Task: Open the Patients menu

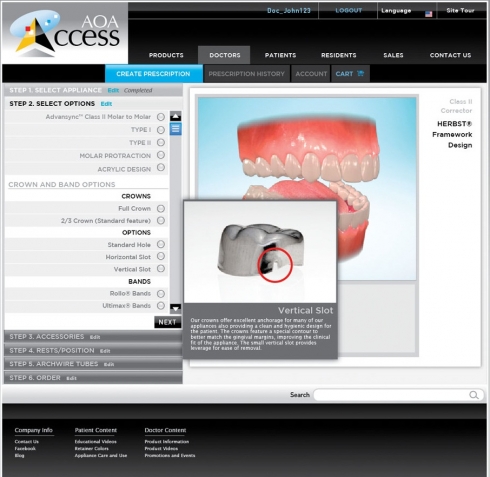Action: (x=280, y=55)
